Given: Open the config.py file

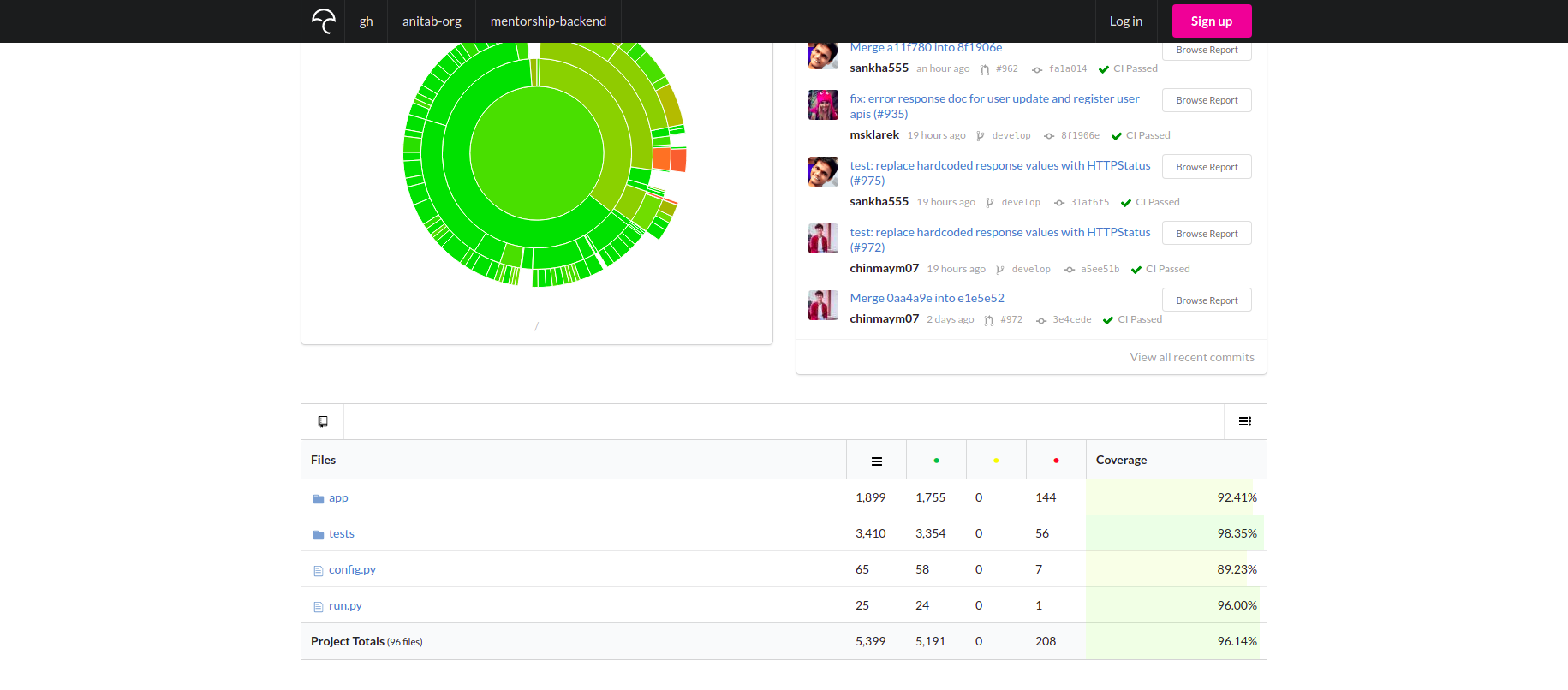Looking at the screenshot, I should tap(352, 569).
